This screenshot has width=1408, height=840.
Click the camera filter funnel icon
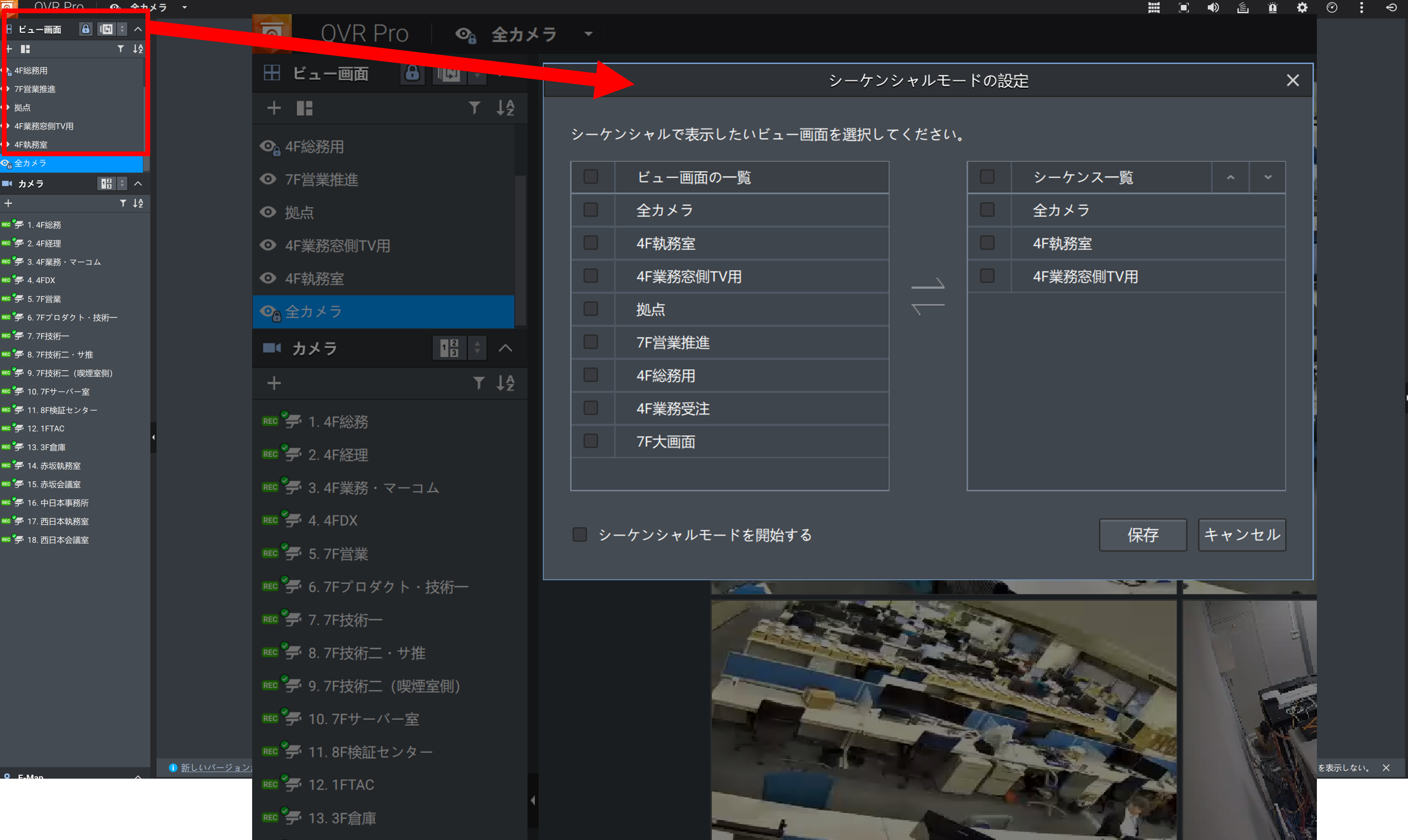click(x=479, y=383)
